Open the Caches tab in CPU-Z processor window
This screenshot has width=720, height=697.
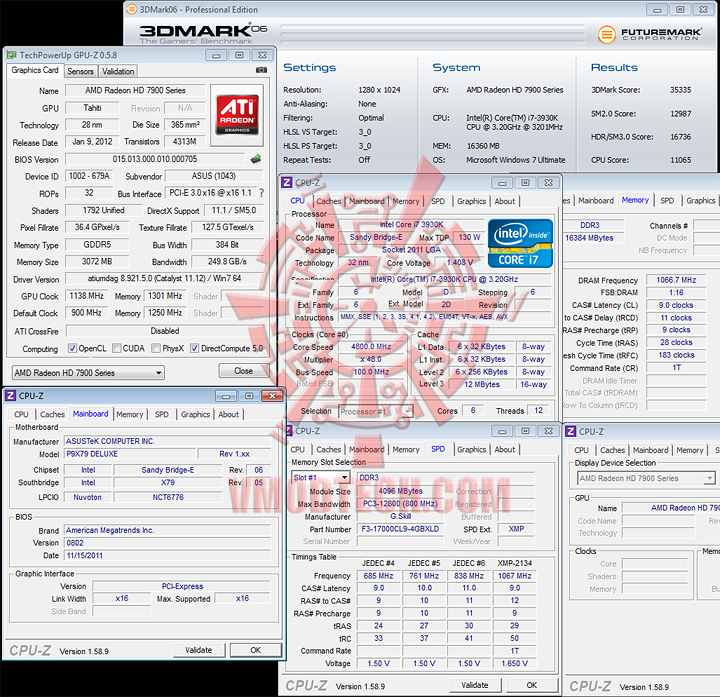[328, 201]
